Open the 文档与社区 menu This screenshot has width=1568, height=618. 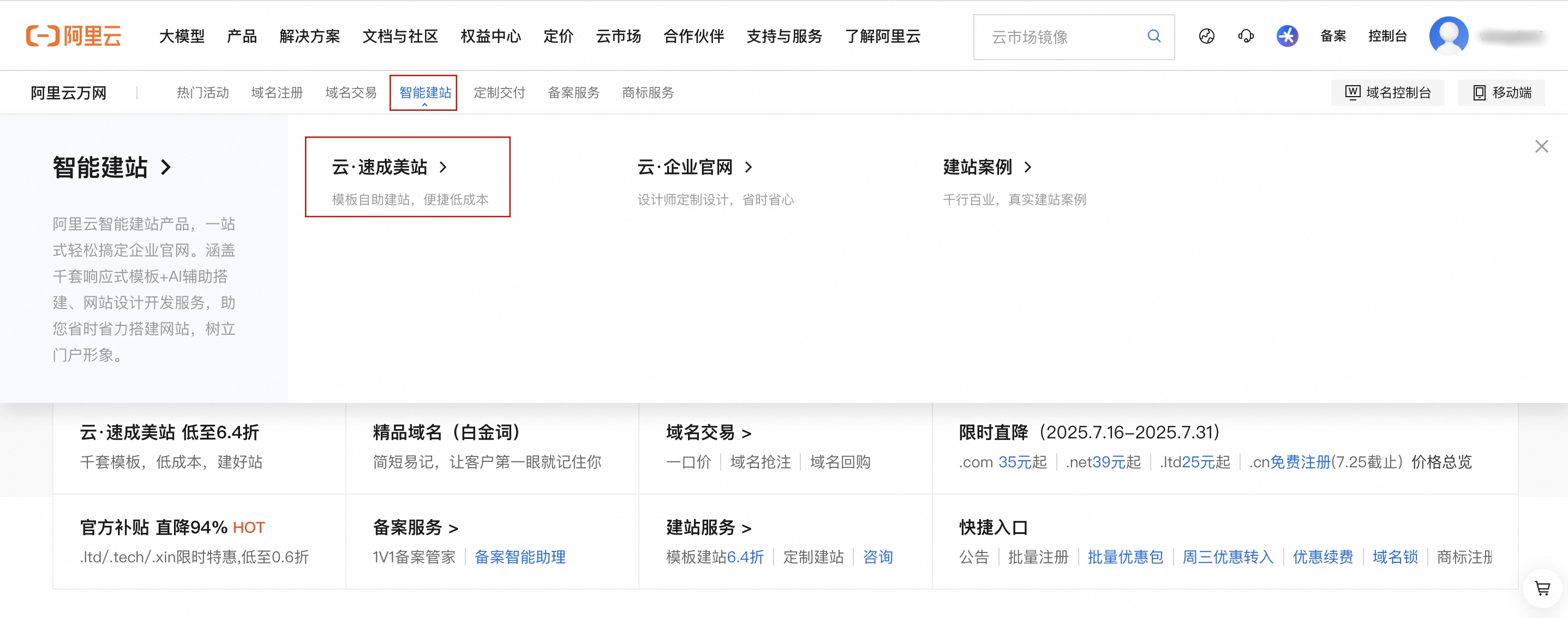pyautogui.click(x=400, y=37)
